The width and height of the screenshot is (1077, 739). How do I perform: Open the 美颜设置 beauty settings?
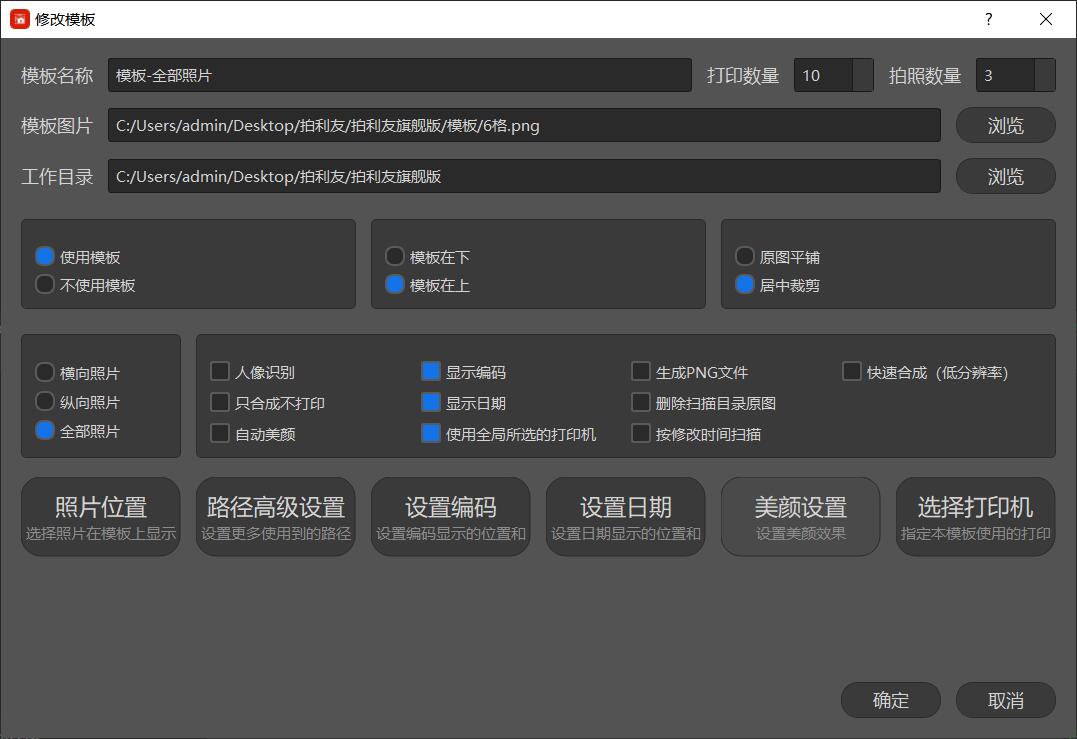800,516
